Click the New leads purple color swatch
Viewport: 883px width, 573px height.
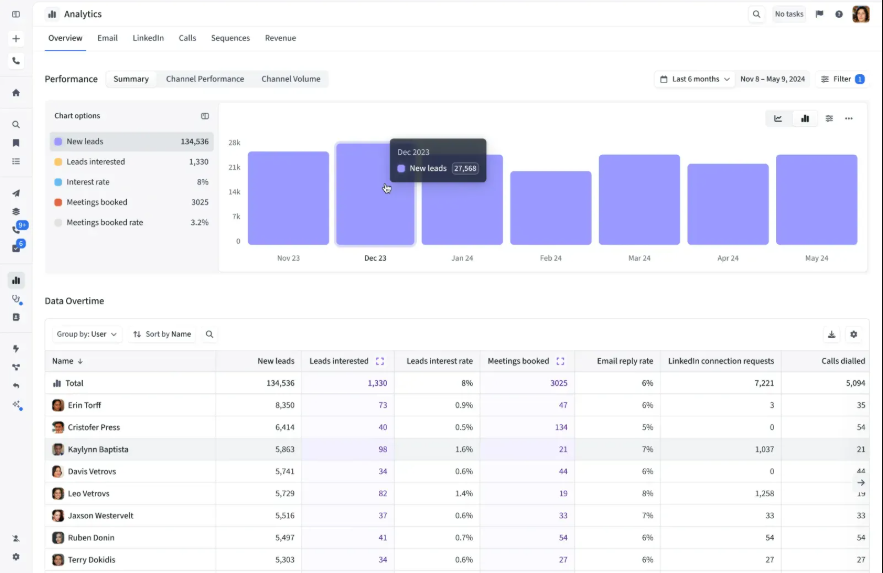(58, 142)
